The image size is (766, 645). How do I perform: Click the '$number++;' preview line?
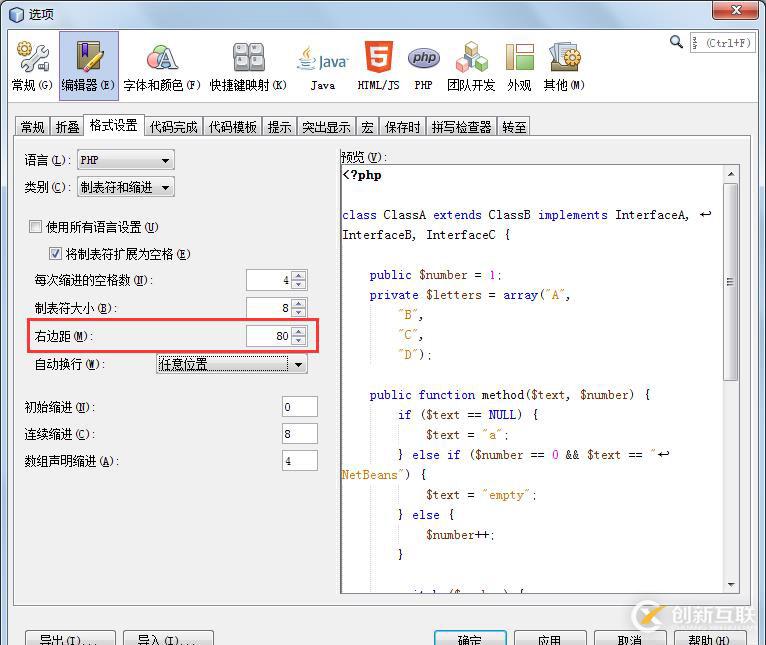point(460,535)
